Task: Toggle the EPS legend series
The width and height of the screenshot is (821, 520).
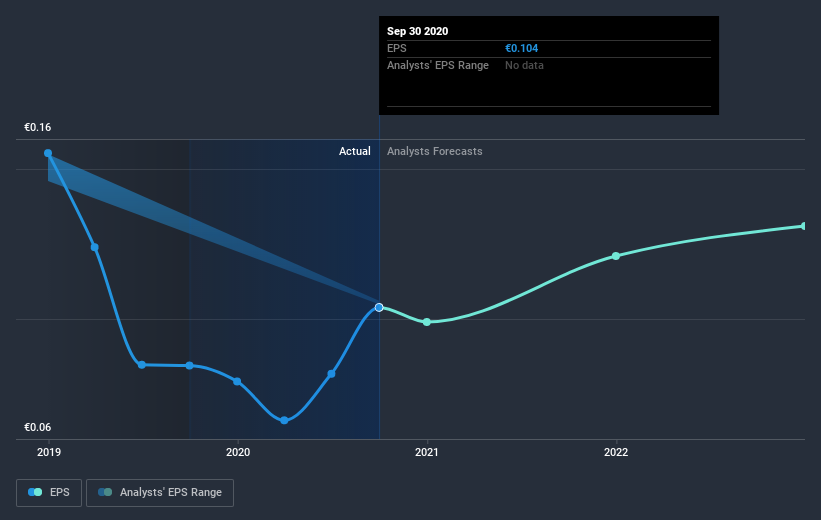Action: (49, 493)
